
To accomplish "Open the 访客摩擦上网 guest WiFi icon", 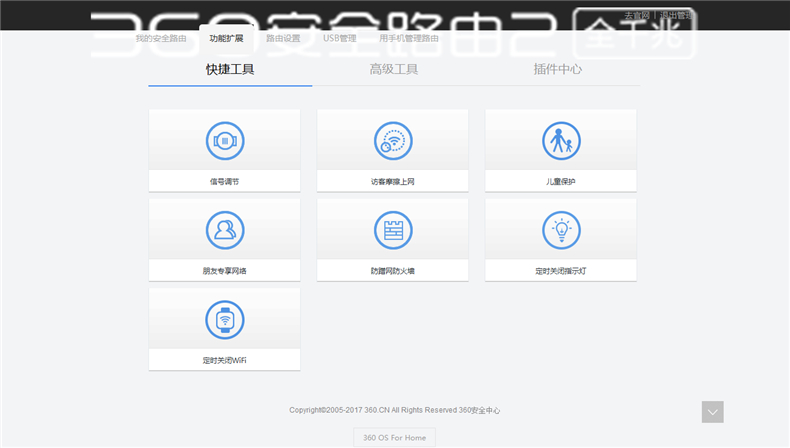I will point(393,141).
